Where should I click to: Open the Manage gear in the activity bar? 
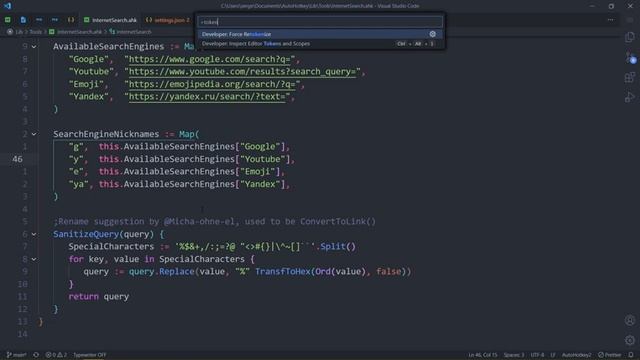pyautogui.click(x=630, y=340)
